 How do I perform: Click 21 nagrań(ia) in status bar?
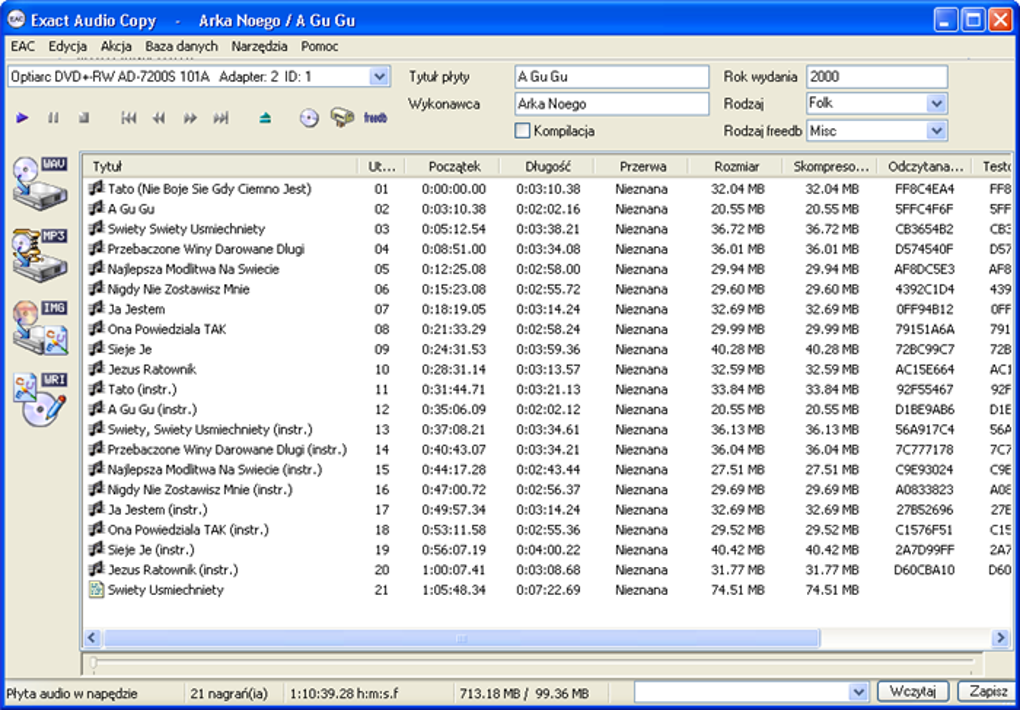point(229,694)
